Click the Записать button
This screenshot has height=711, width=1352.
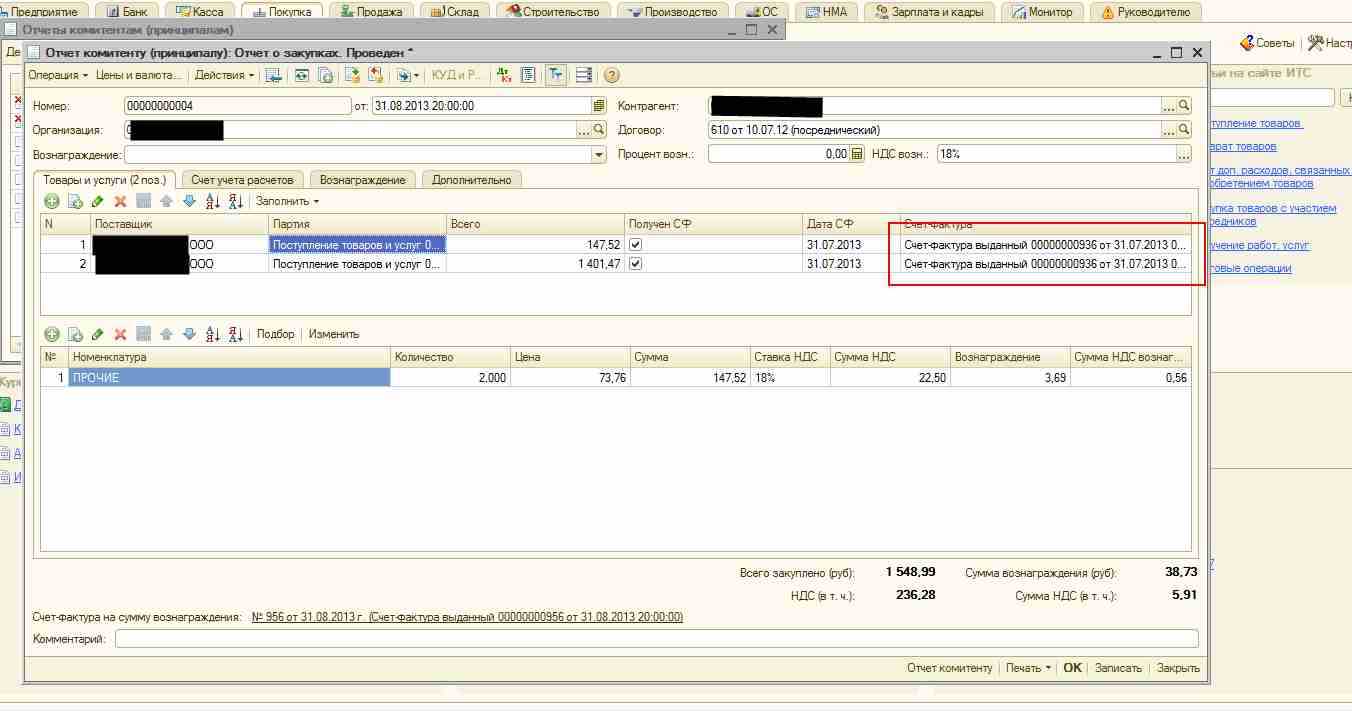(1118, 668)
